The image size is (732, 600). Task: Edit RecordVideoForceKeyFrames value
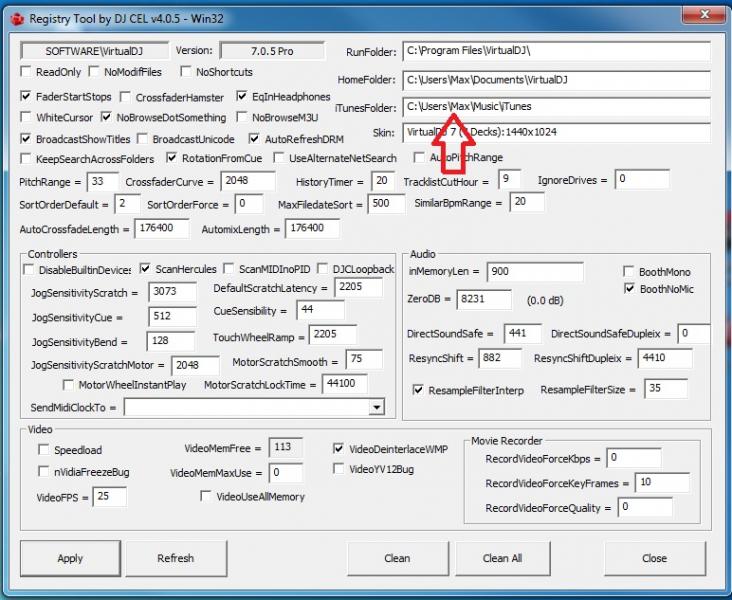pyautogui.click(x=662, y=483)
